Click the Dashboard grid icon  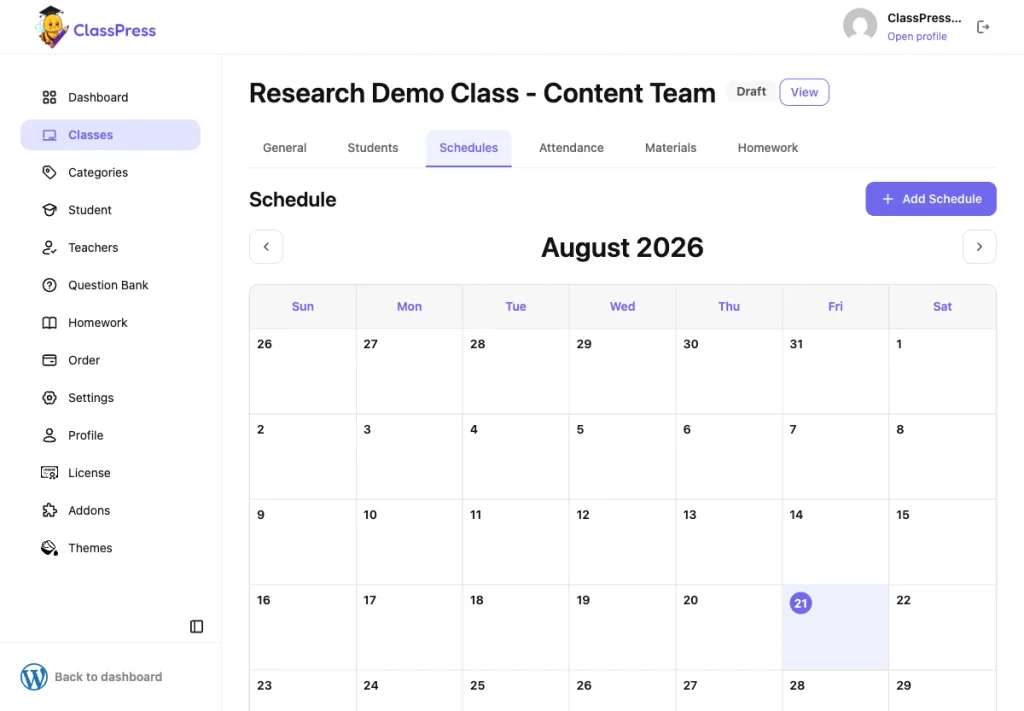pyautogui.click(x=50, y=97)
